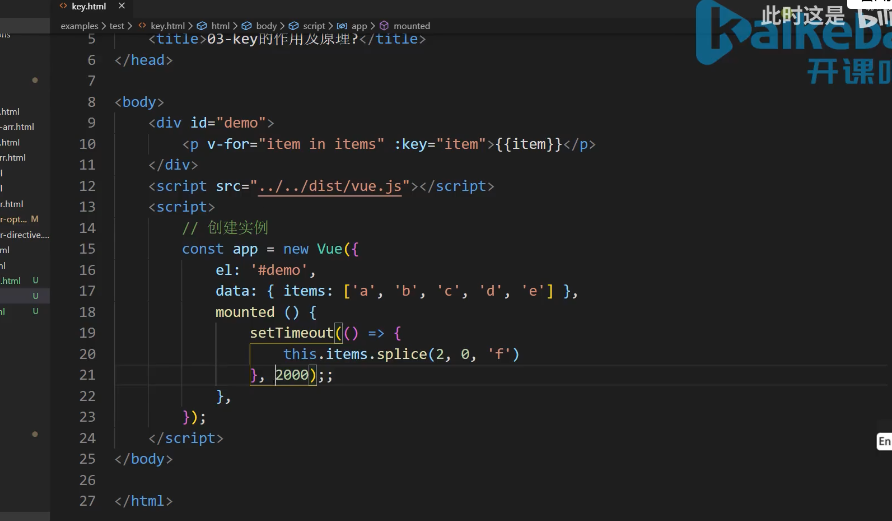
Task: Click the 'En' input method indicator
Action: click(x=885, y=441)
